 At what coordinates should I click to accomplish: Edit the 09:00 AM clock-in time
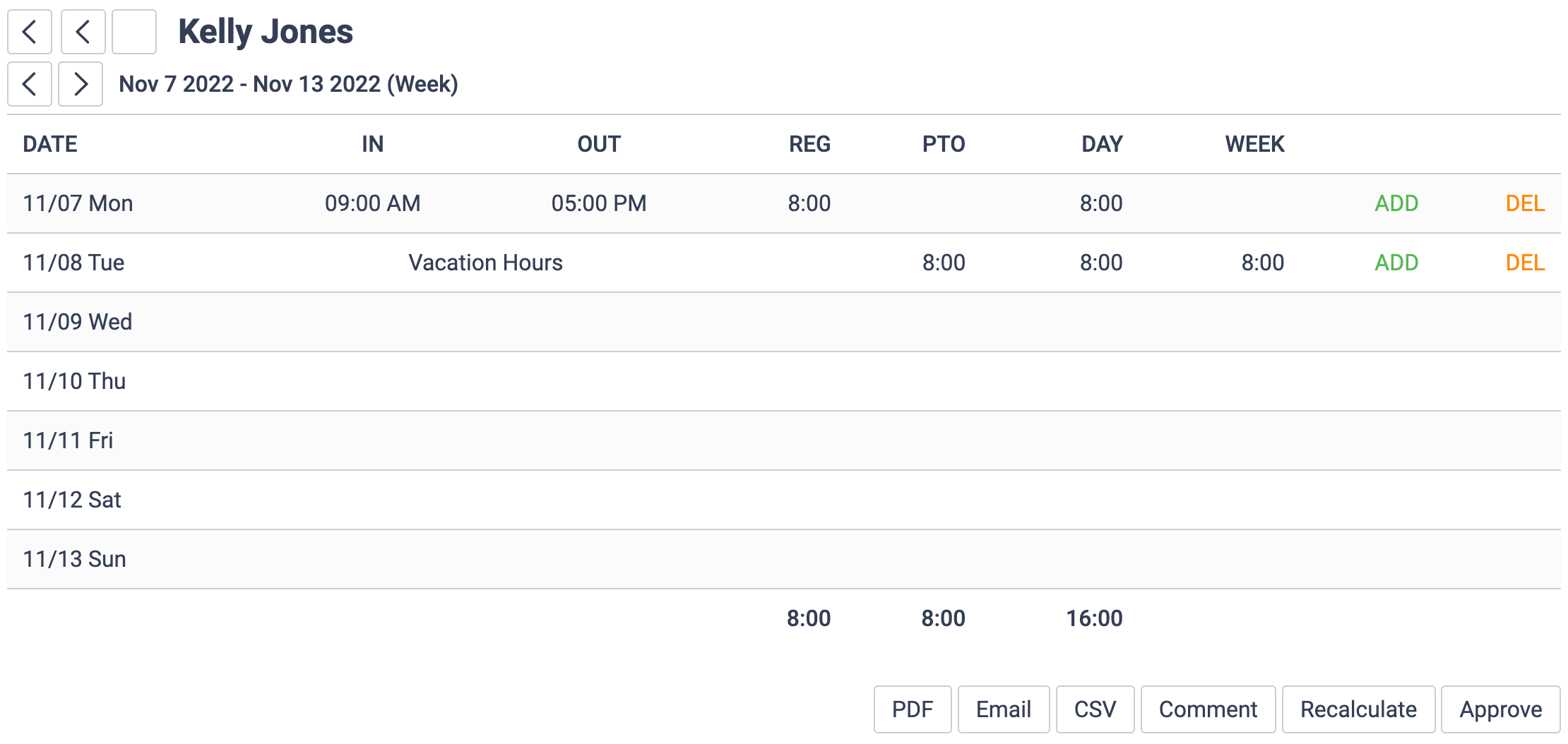pos(372,203)
